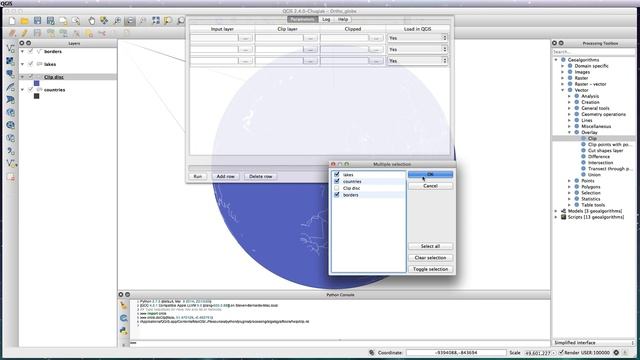
Task: Collapse Geoalgorithms in Processing Toolbox
Action: [556, 60]
